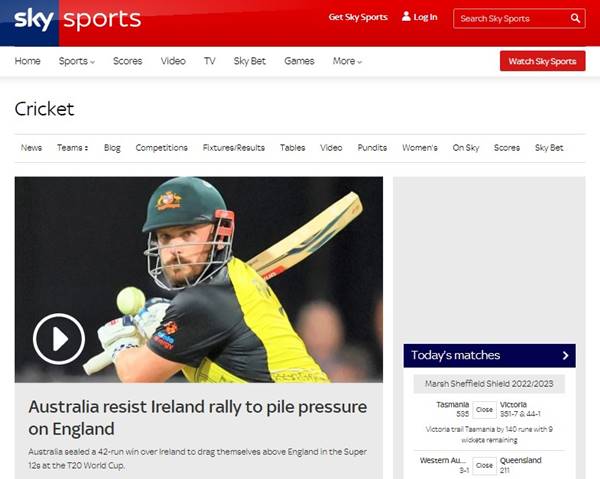
Task: Go to the Fixtures/Results cricket tab
Action: pyautogui.click(x=233, y=148)
